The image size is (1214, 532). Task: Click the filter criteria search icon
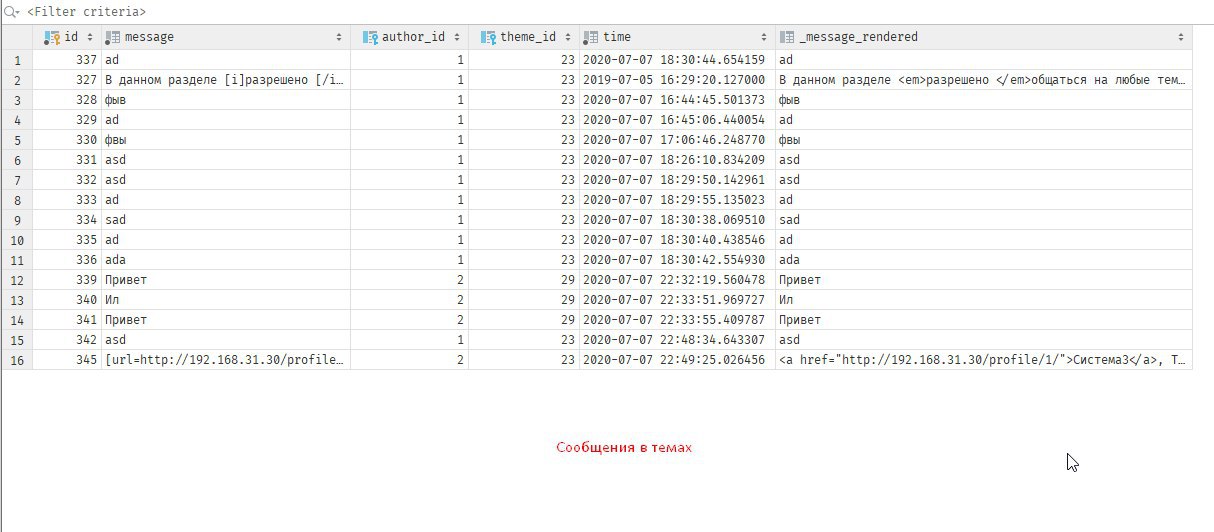[x=12, y=12]
